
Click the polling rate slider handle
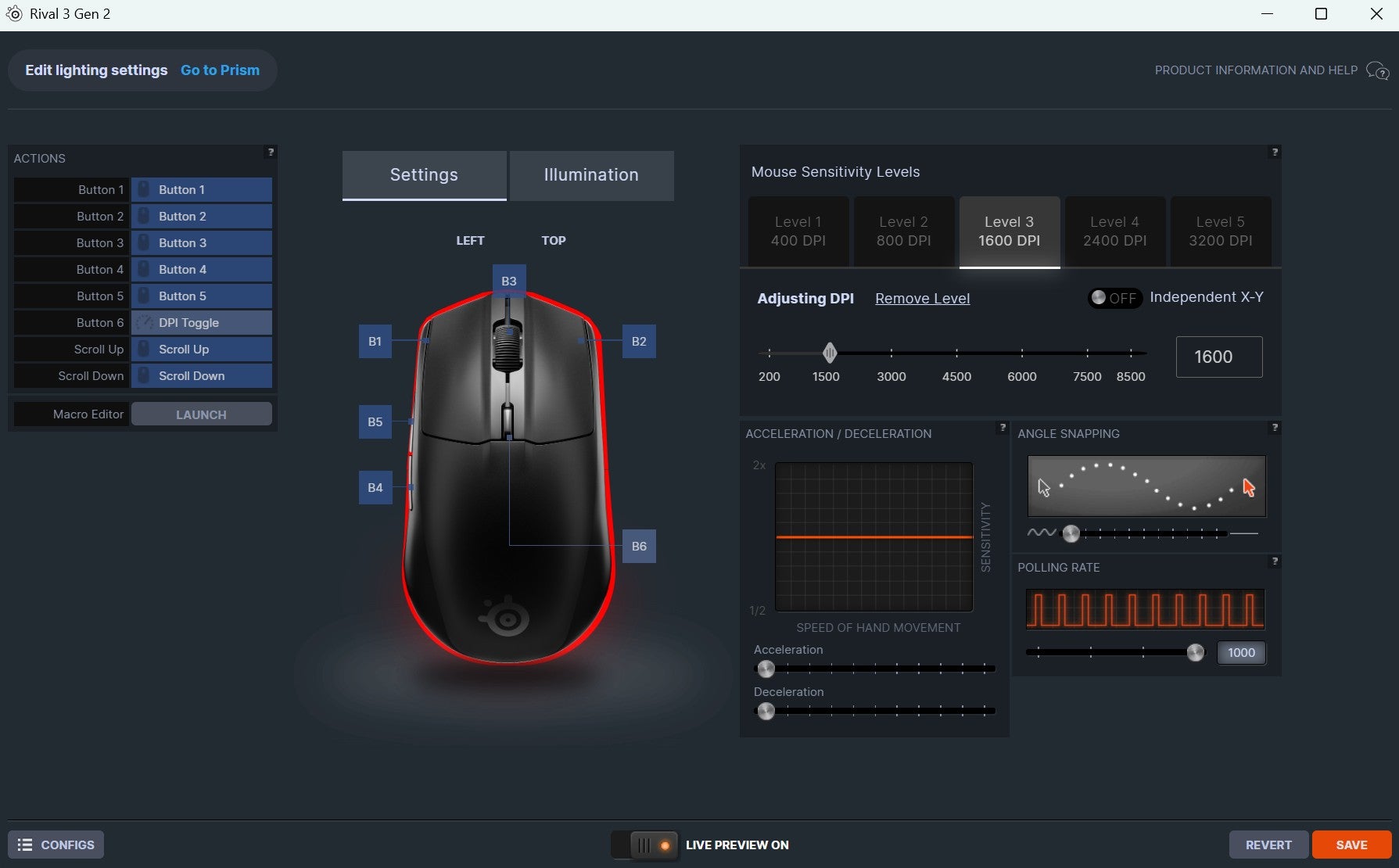coord(1195,653)
